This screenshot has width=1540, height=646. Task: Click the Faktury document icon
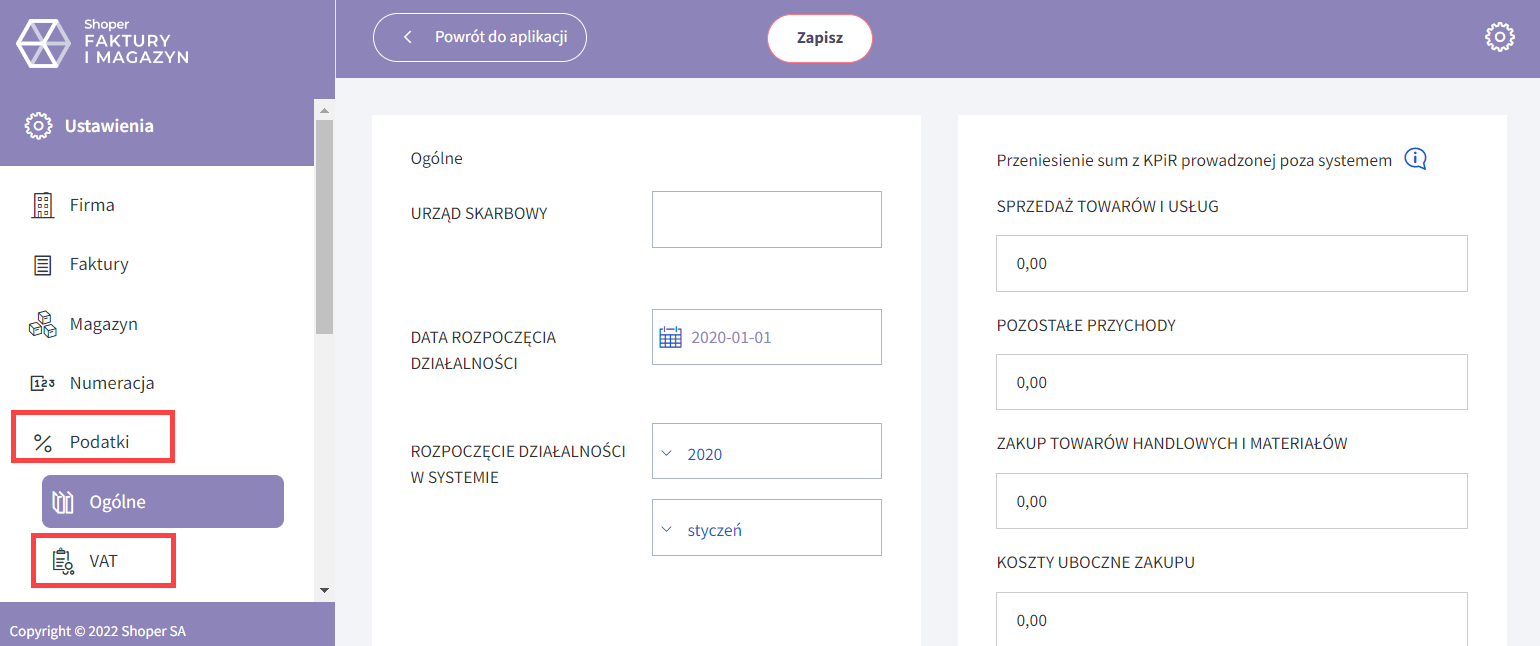(43, 265)
